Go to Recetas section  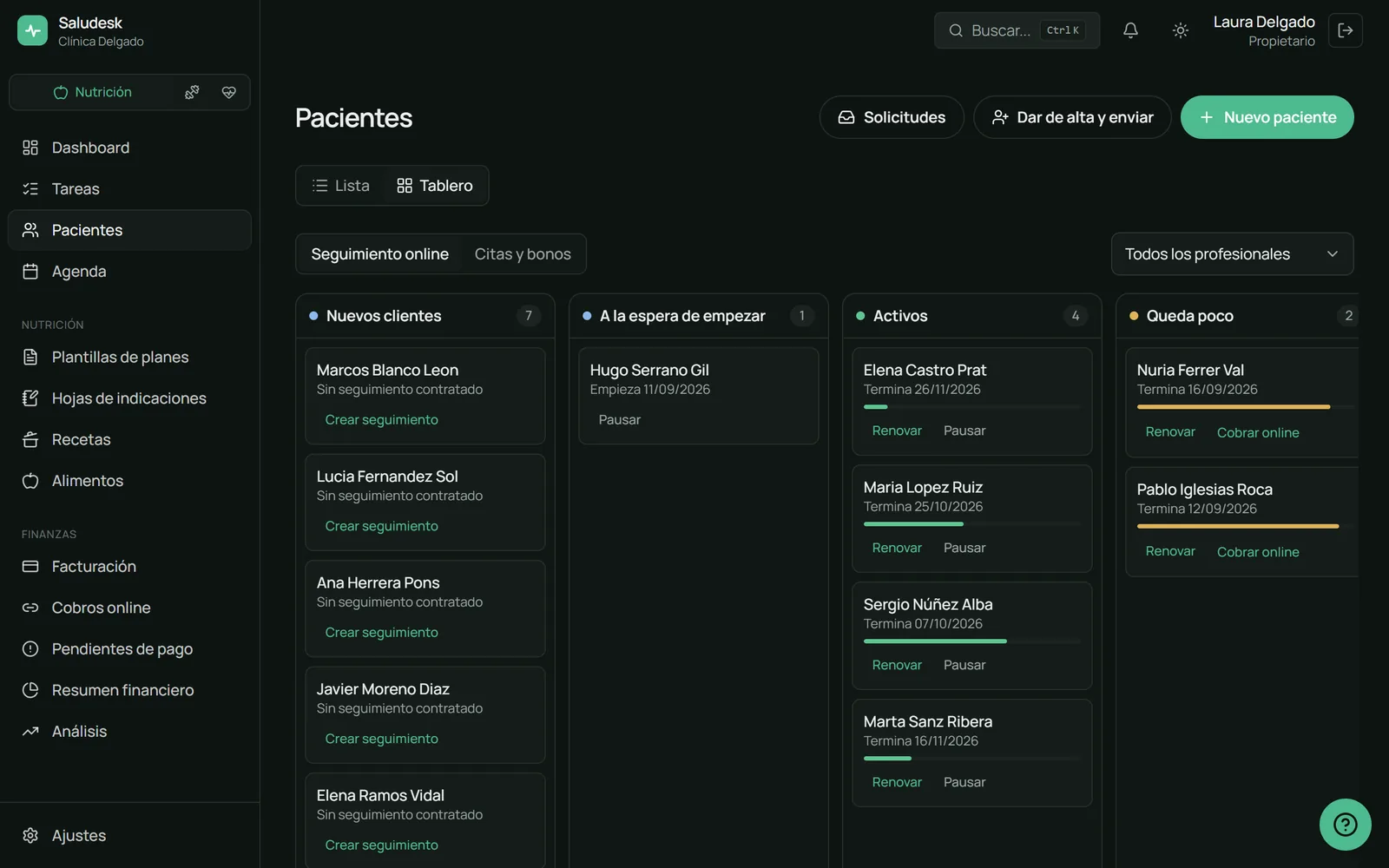pos(129,440)
